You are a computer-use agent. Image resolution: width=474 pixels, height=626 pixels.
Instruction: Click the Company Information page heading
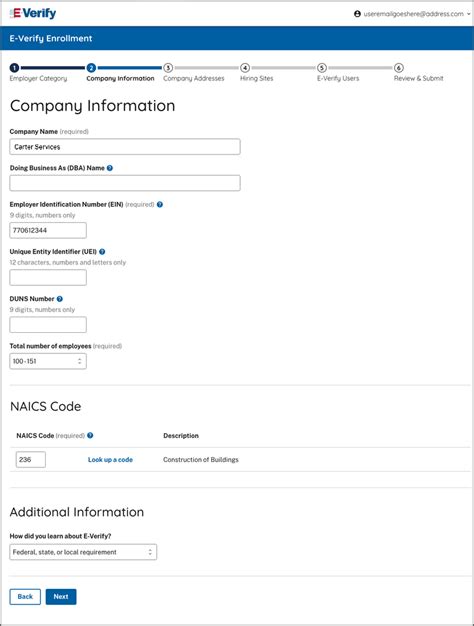(93, 106)
